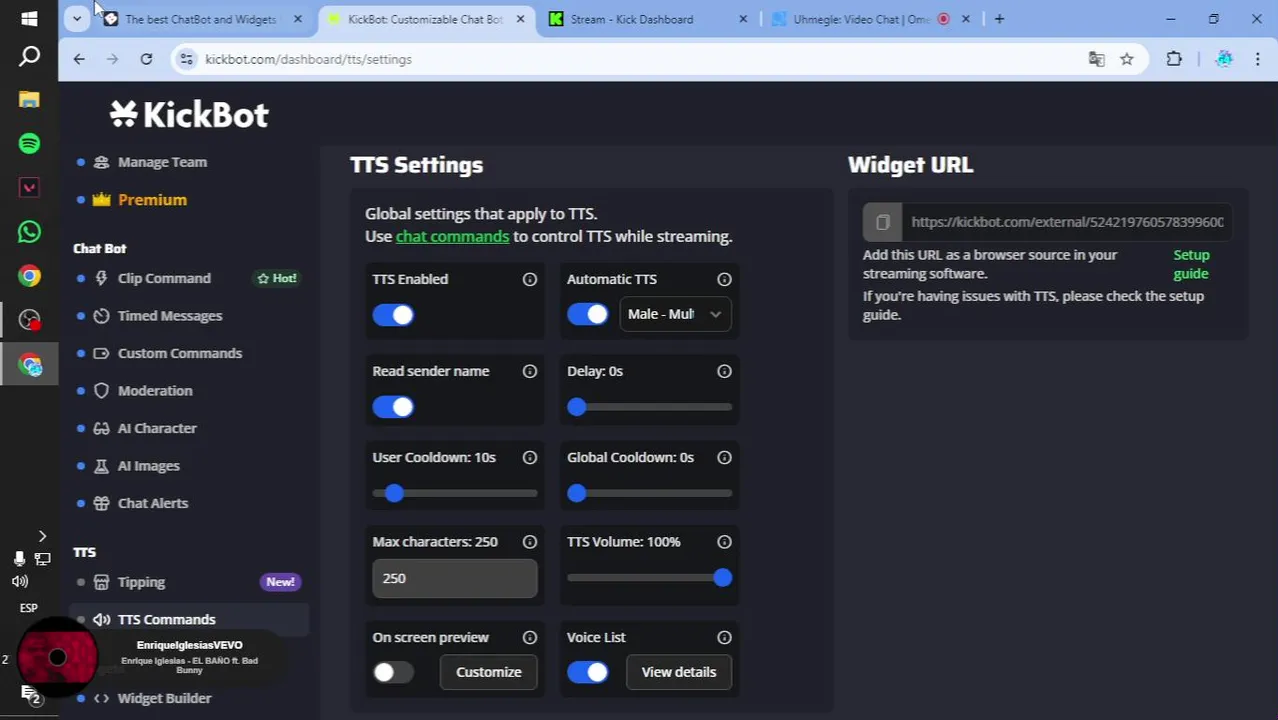
Task: Open the browser extensions puzzle icon
Action: click(x=1174, y=59)
